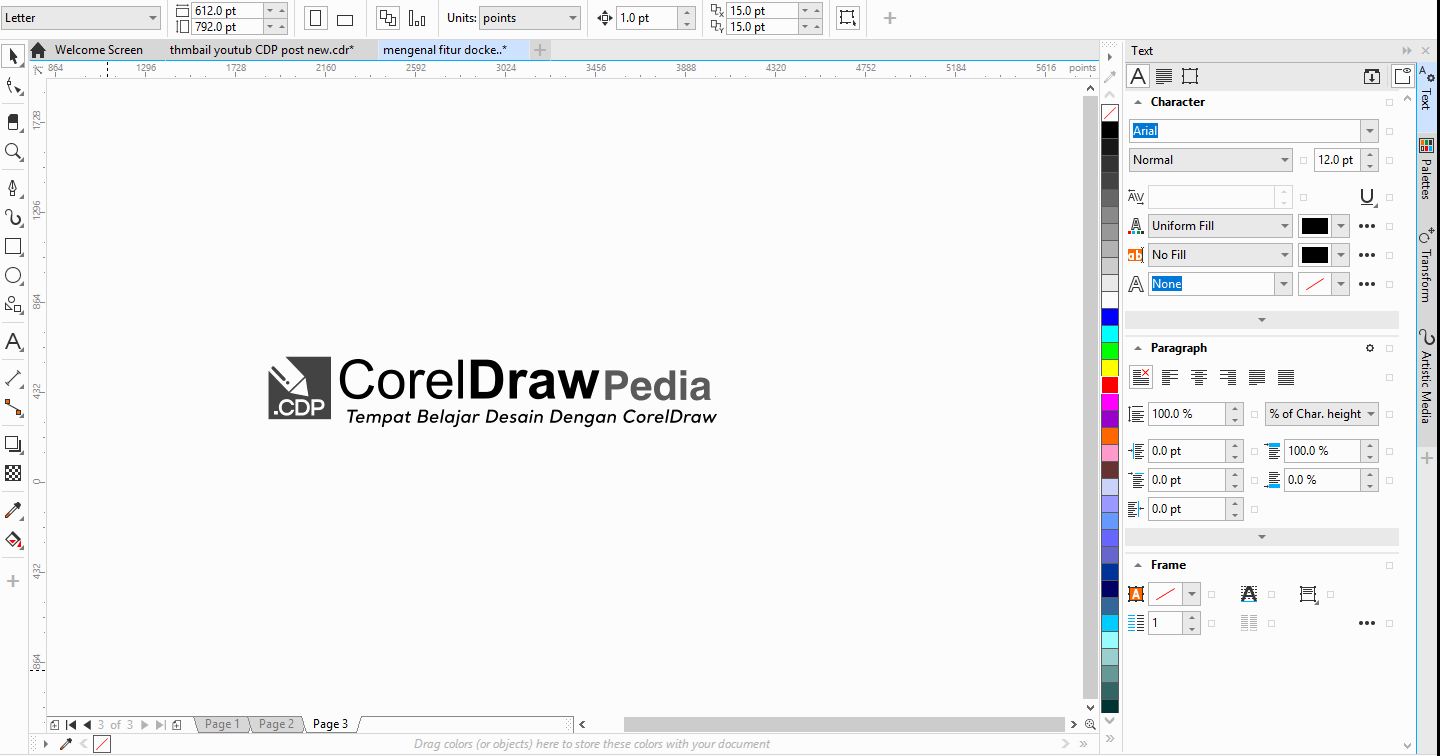Select No horizontal alignment option
The image size is (1440, 756).
(1140, 377)
